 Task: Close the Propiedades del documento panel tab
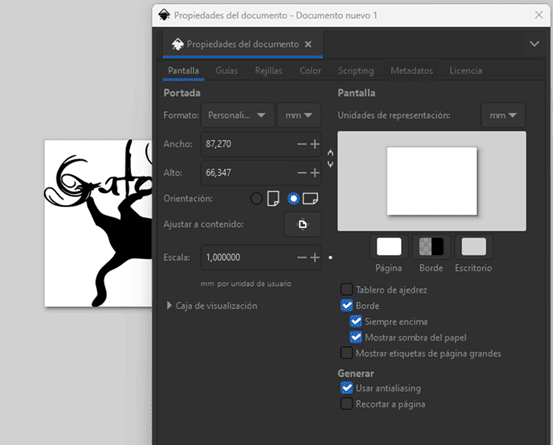308,44
